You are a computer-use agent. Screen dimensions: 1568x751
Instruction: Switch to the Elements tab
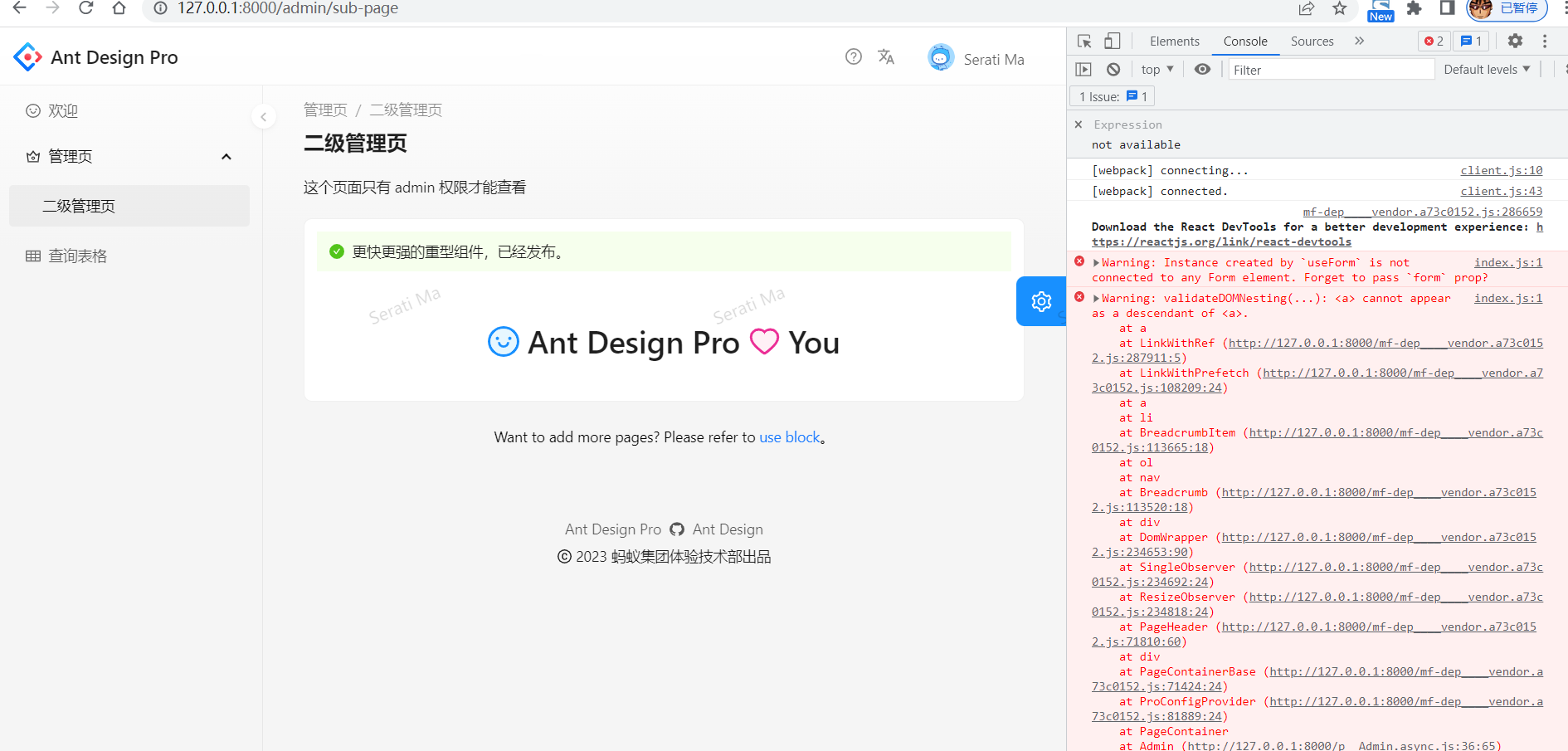[1174, 40]
